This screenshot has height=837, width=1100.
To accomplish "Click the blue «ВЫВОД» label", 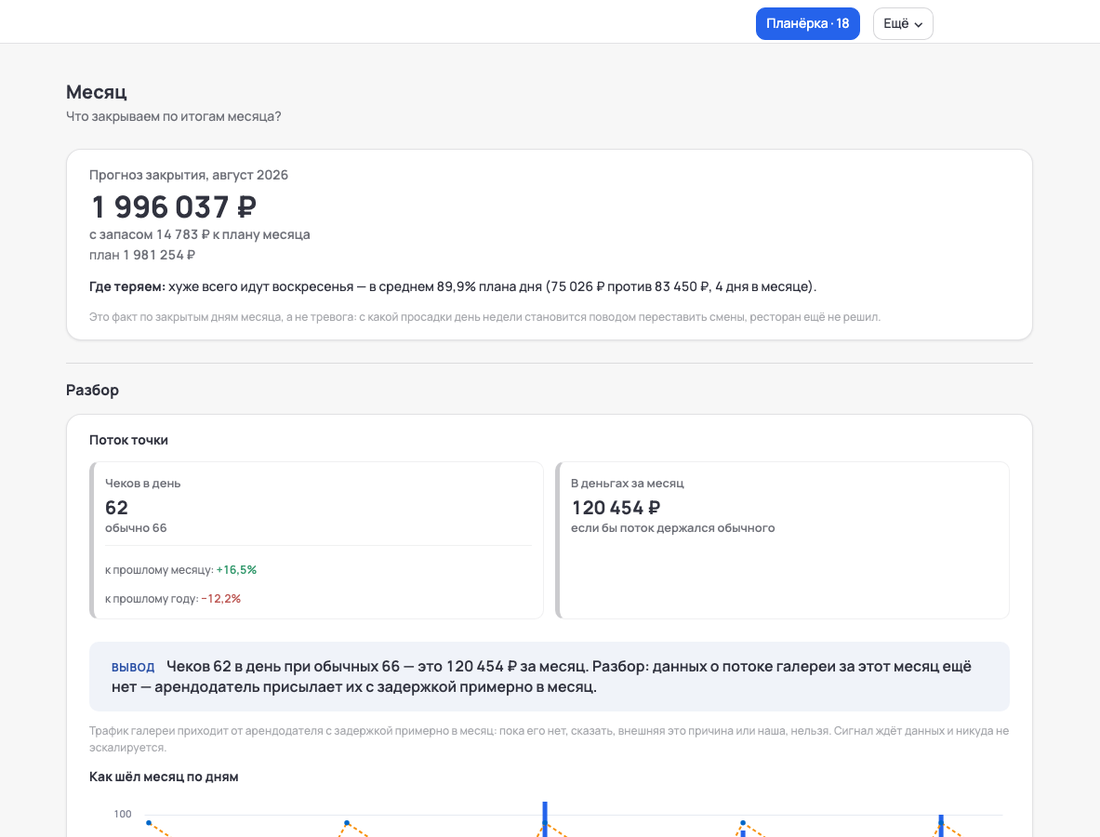I will (x=133, y=667).
